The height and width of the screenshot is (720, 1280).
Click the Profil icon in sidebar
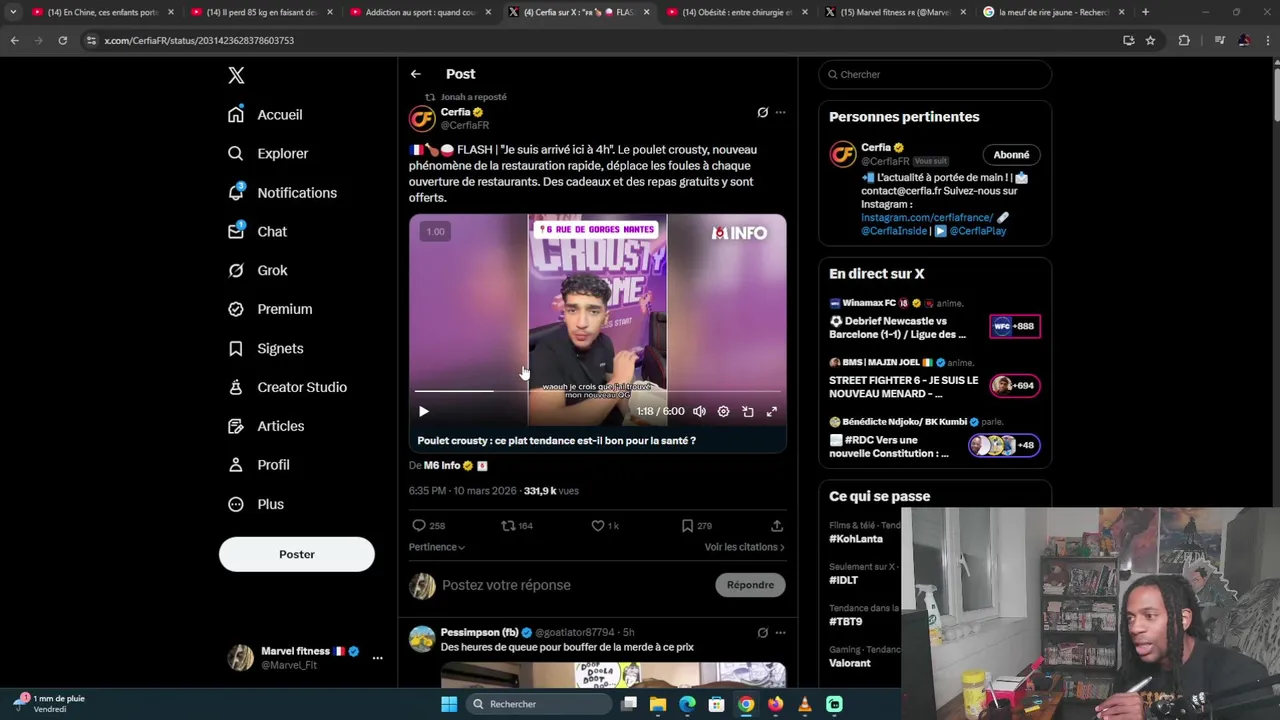pos(236,465)
